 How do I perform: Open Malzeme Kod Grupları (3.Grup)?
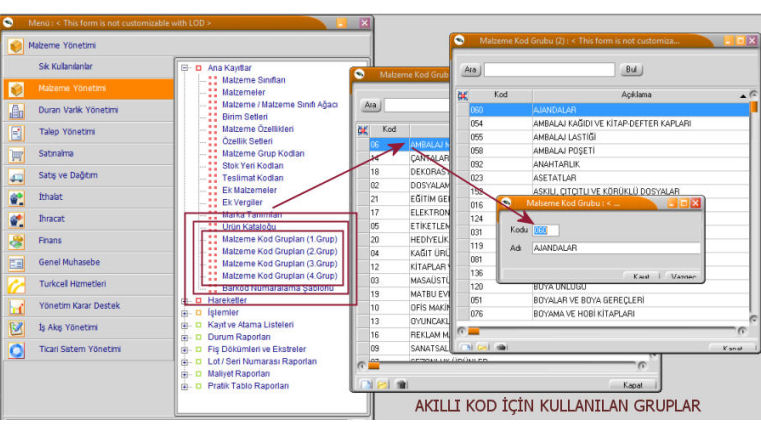280,264
